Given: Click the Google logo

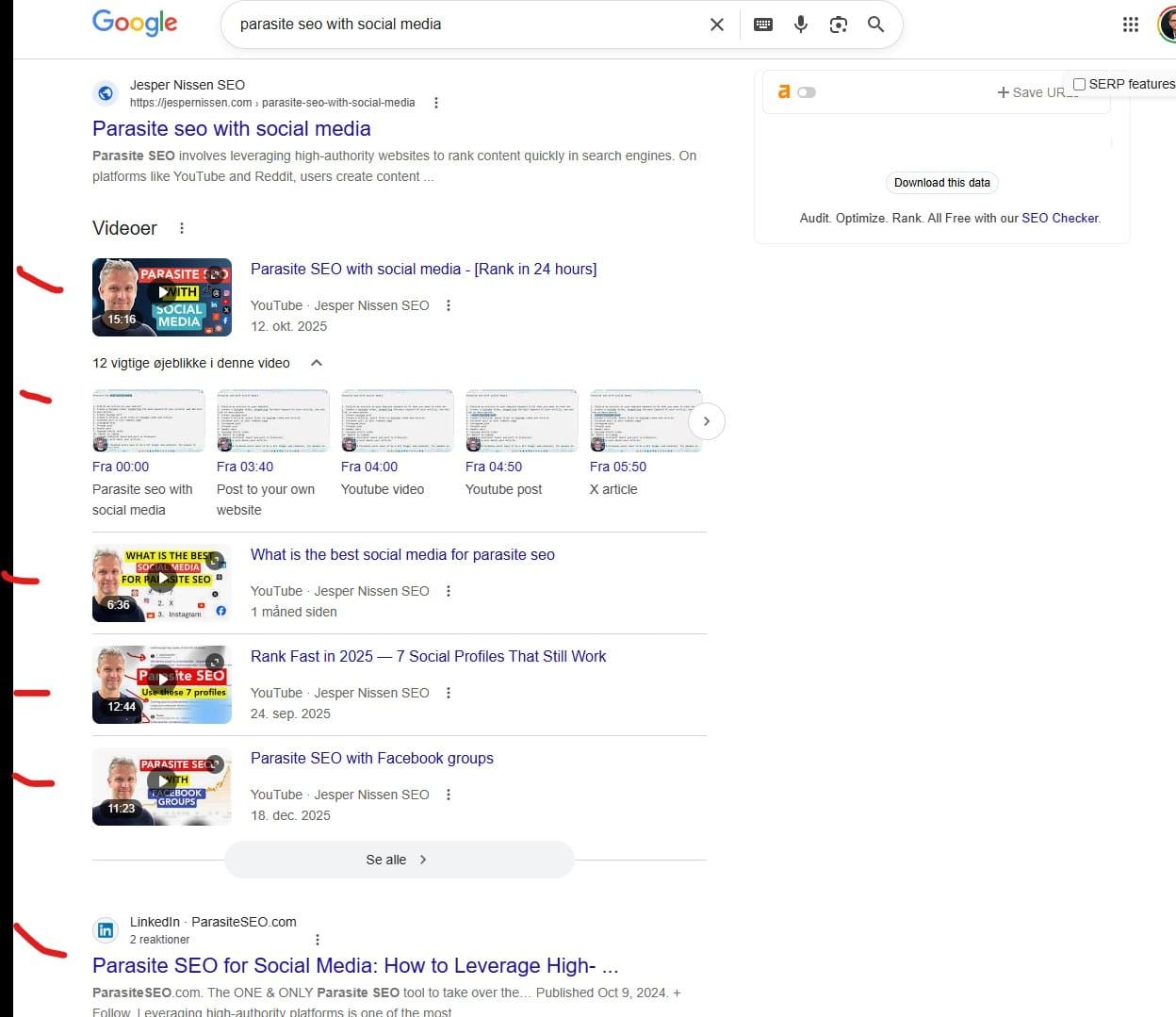Looking at the screenshot, I should [x=135, y=23].
